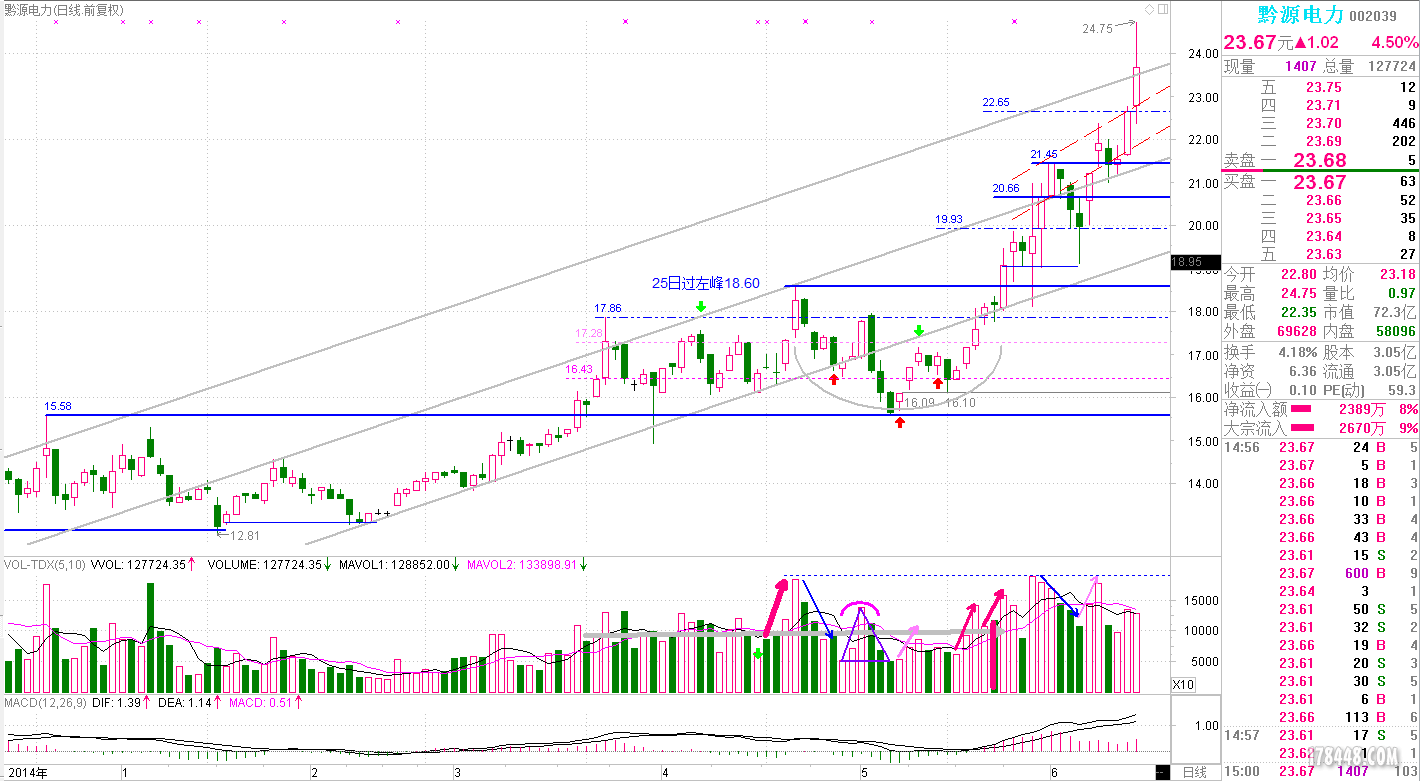Click the 量比 value 0.97
1420x781 pixels.
(x=1401, y=293)
